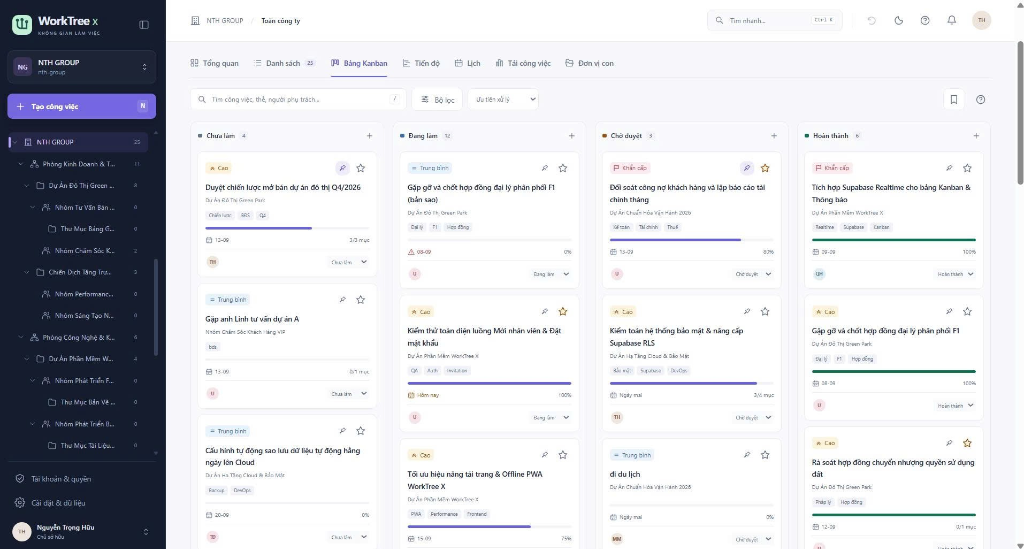Open the user avatar menu in the top bar
The image size is (1024, 549).
pos(981,20)
